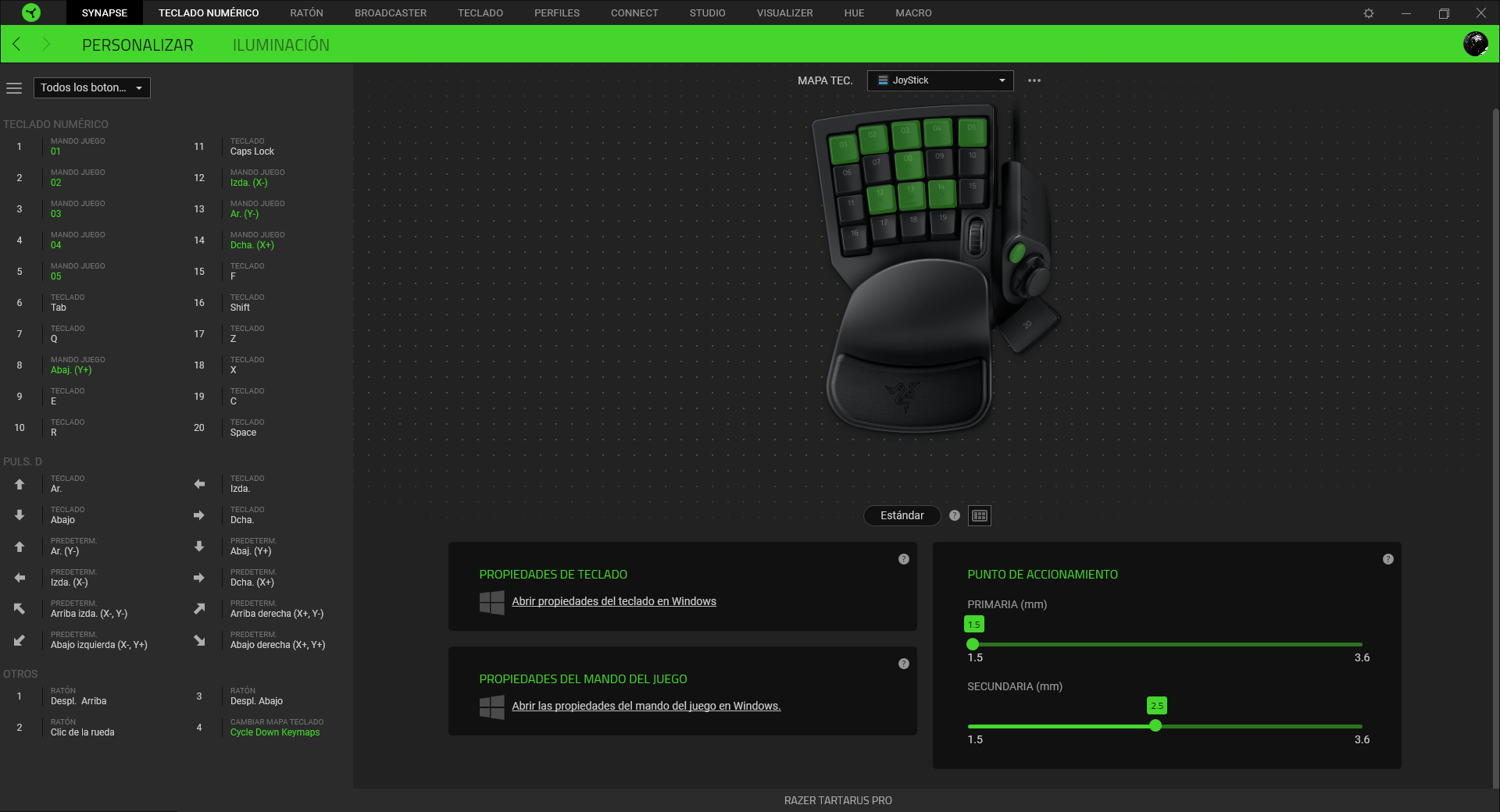Viewport: 1500px width, 812px height.
Task: Open the user profile avatar
Action: (x=1475, y=44)
